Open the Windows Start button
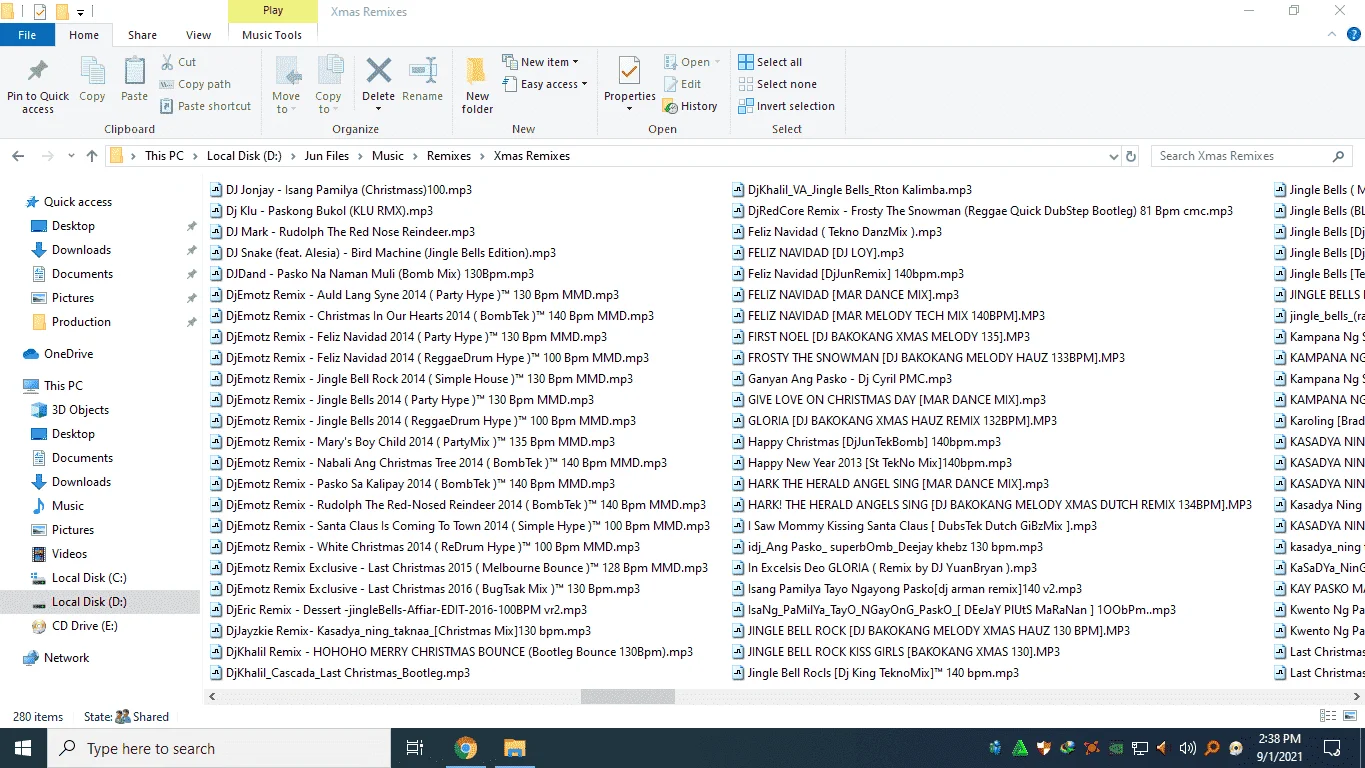The width and height of the screenshot is (1365, 768). [23, 748]
